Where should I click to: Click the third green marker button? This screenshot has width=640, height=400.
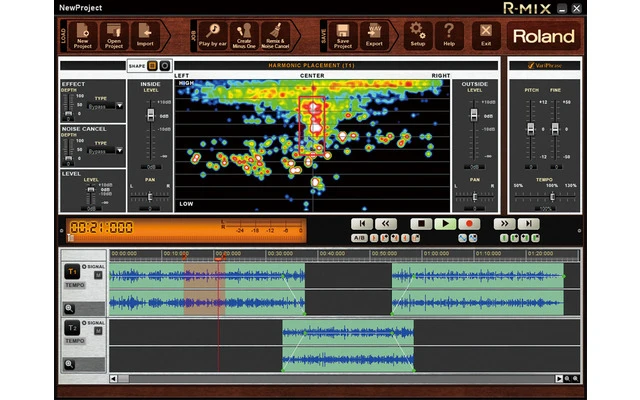525,238
